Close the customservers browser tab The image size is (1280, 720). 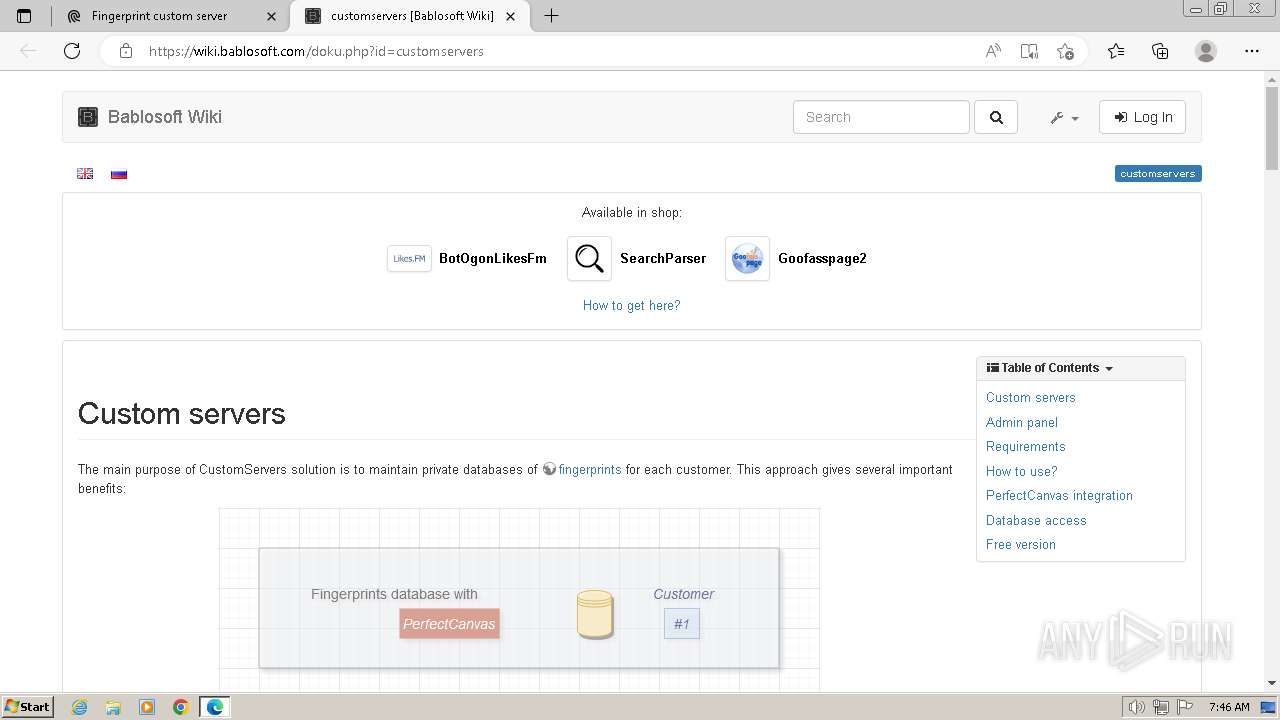pos(512,16)
